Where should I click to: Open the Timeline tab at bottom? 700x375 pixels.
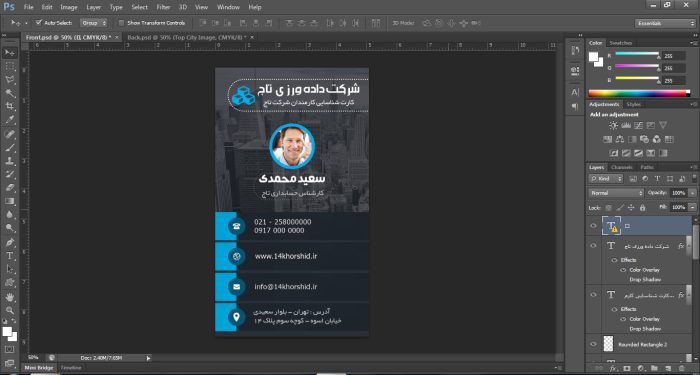(x=71, y=368)
